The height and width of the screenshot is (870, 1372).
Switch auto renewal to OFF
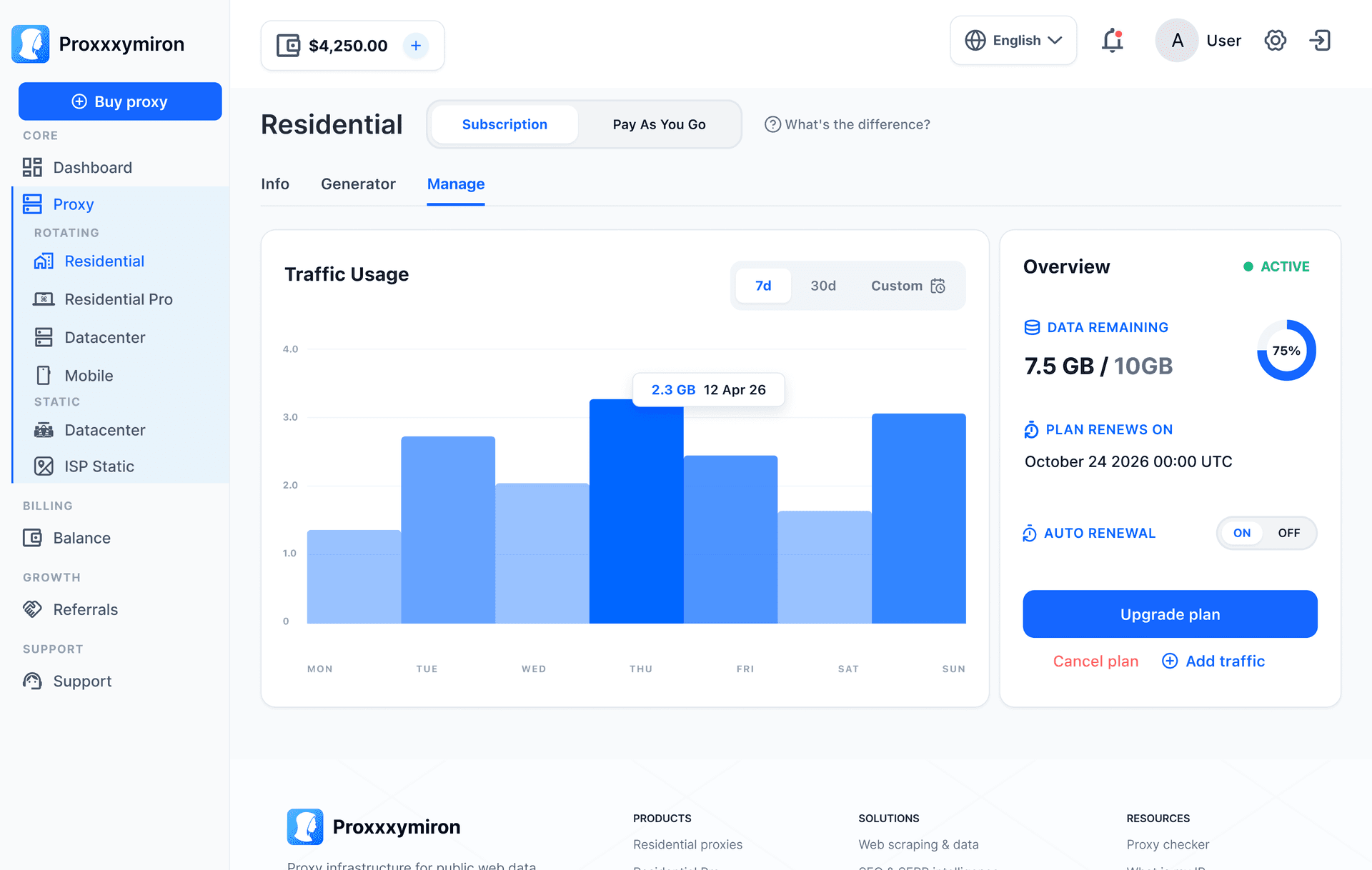click(1289, 533)
